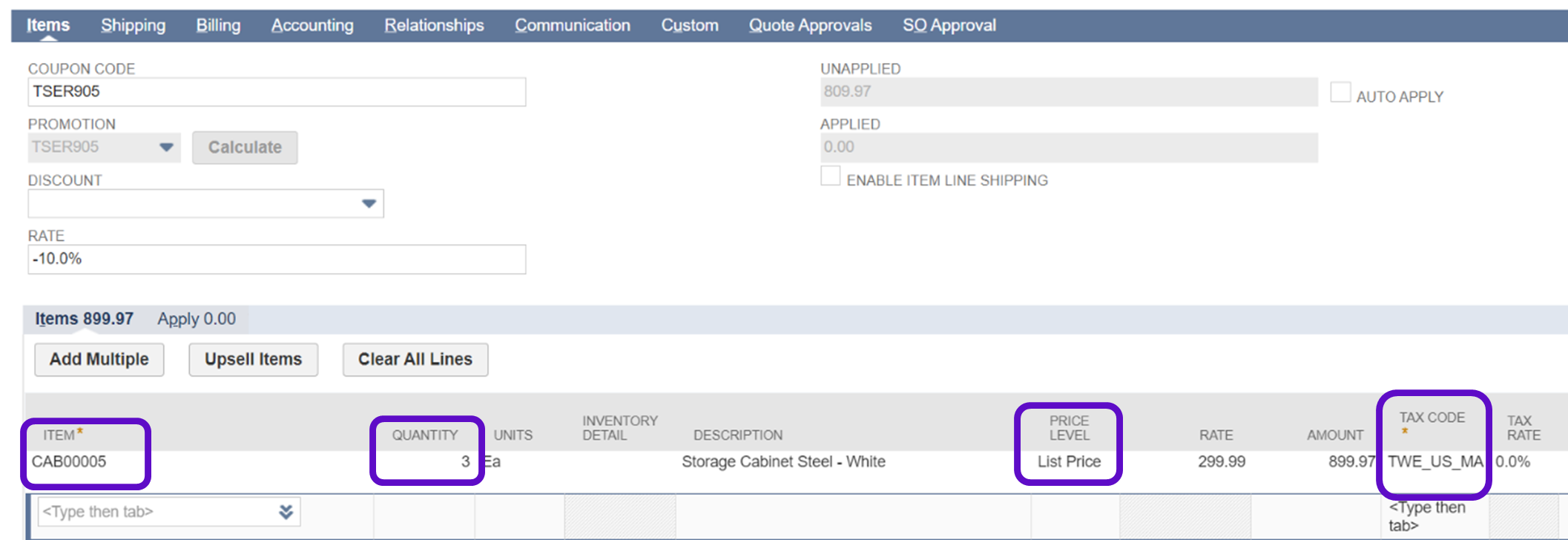Click the CAB00005 item cell
Viewport: 1568px width, 540px height.
pos(69,462)
